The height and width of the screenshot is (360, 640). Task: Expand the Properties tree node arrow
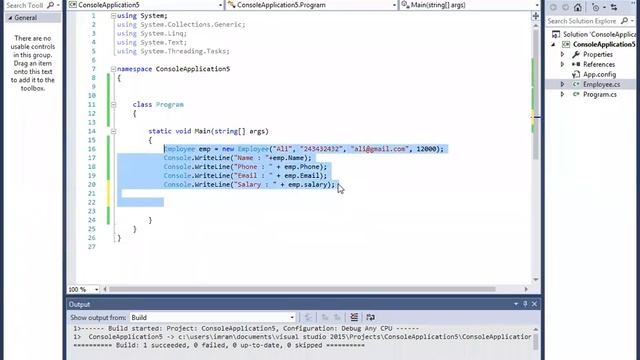(x=563, y=54)
